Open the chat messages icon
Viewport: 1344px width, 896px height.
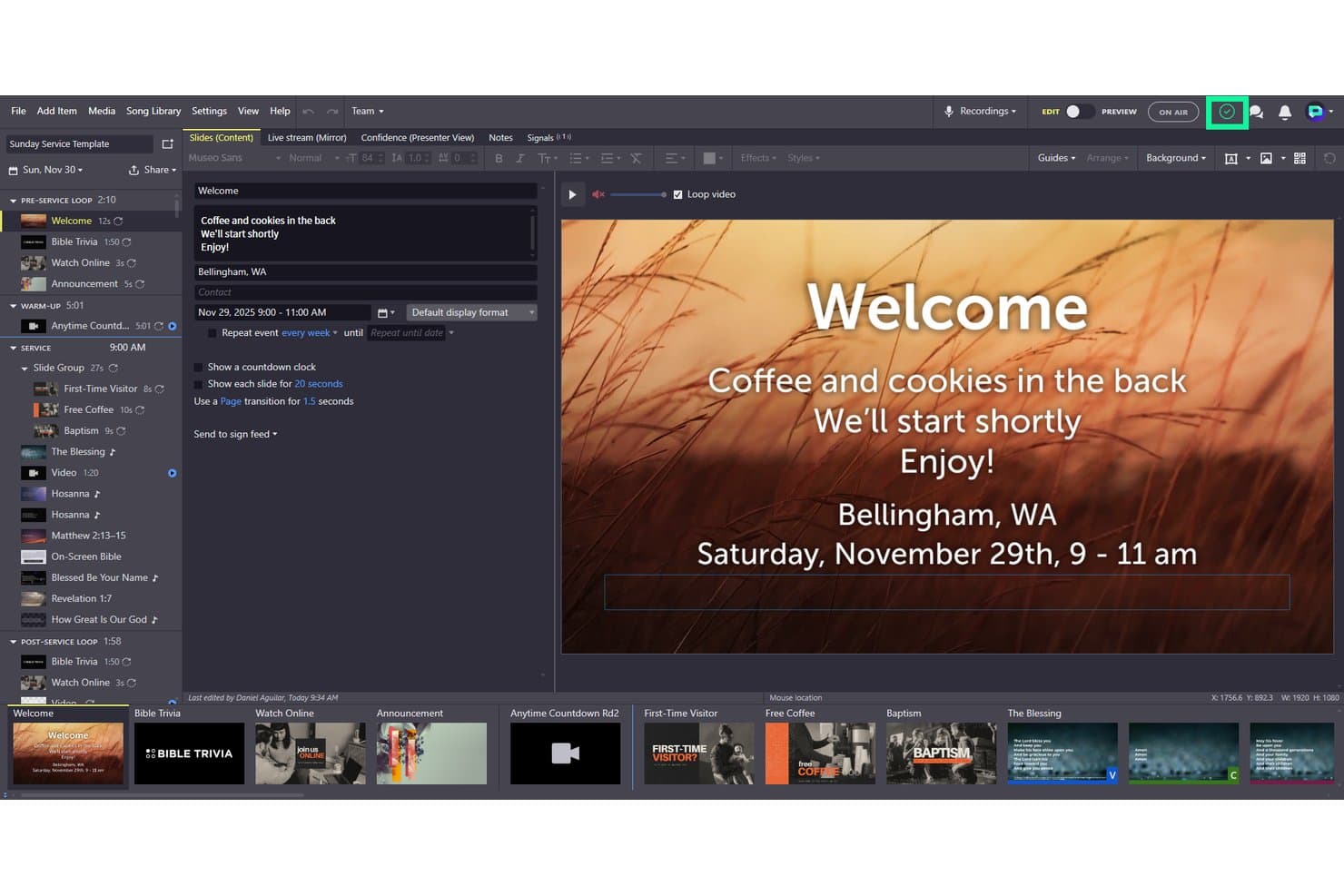(1256, 112)
